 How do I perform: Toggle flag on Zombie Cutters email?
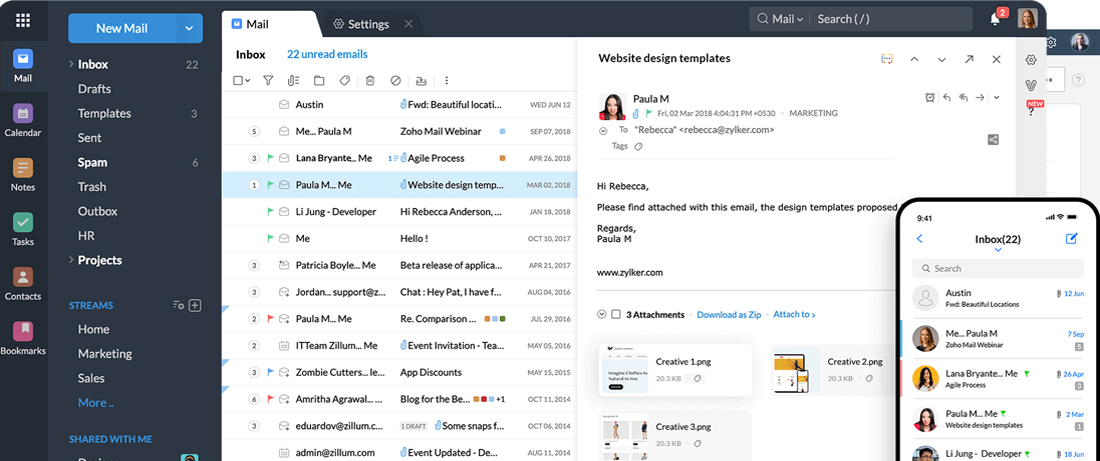point(269,372)
